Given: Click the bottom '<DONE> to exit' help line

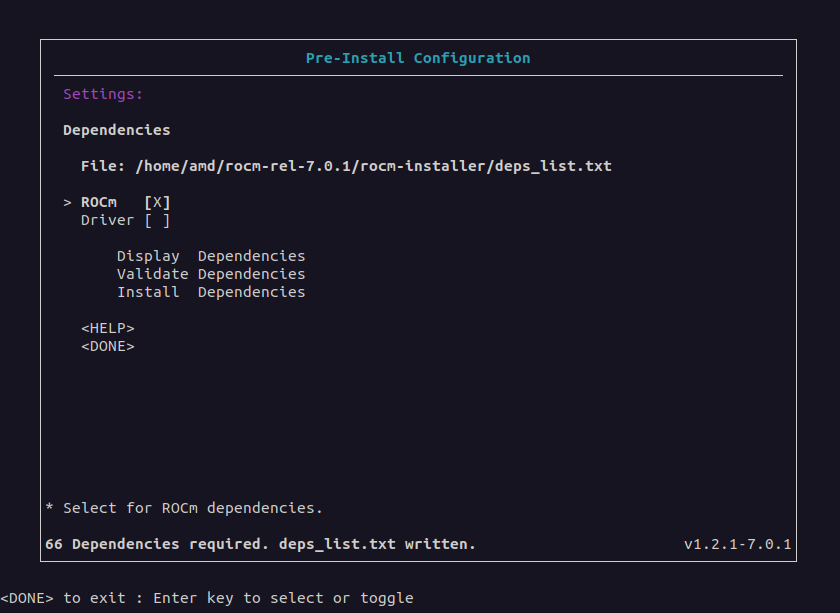Looking at the screenshot, I should 207,598.
